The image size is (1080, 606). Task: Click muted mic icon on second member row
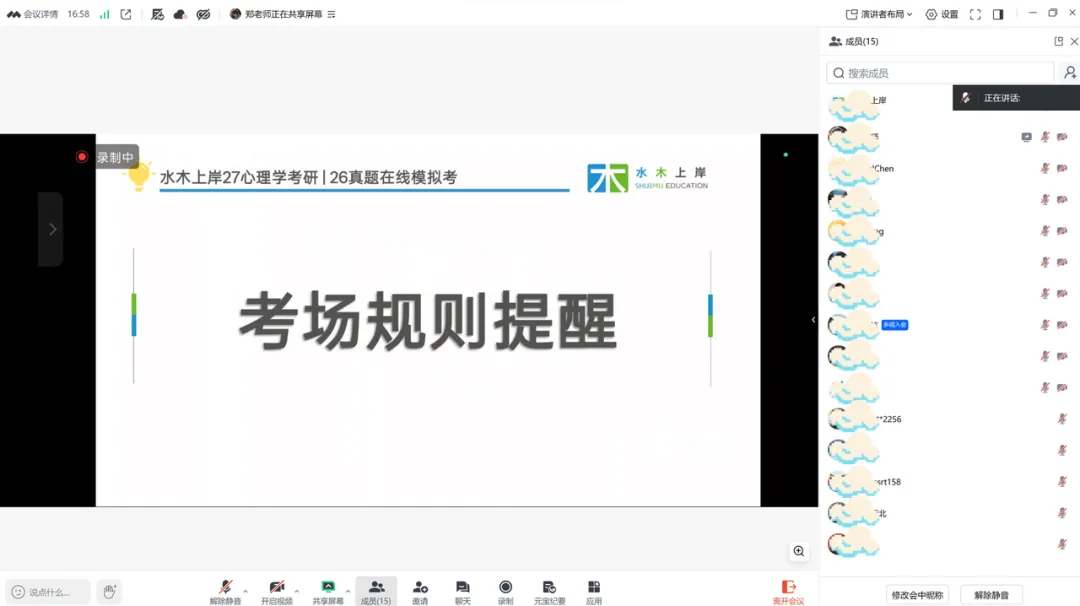click(1045, 137)
